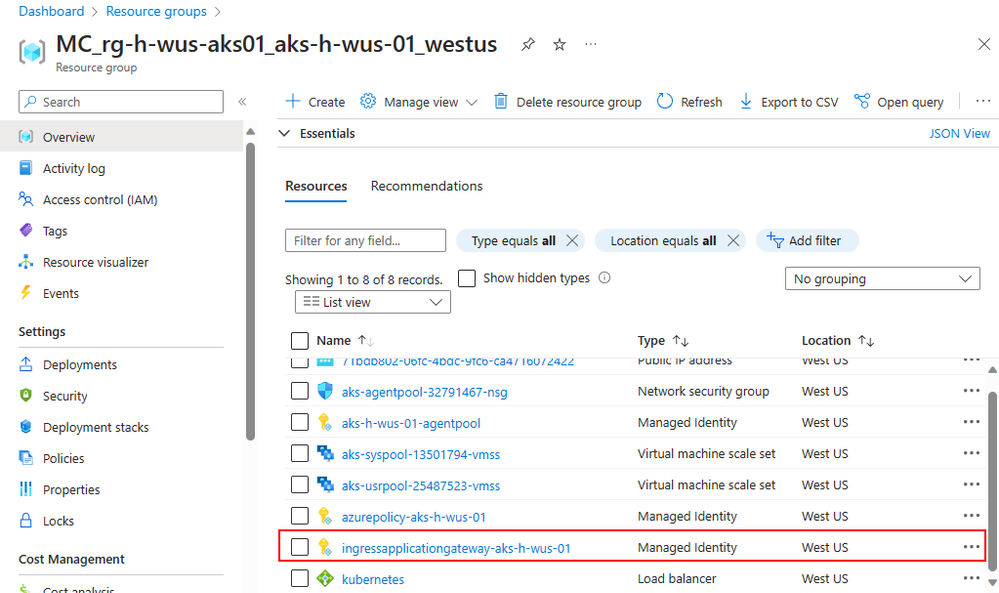The width and height of the screenshot is (999, 593).
Task: Close the resource group blade
Action: click(x=984, y=44)
